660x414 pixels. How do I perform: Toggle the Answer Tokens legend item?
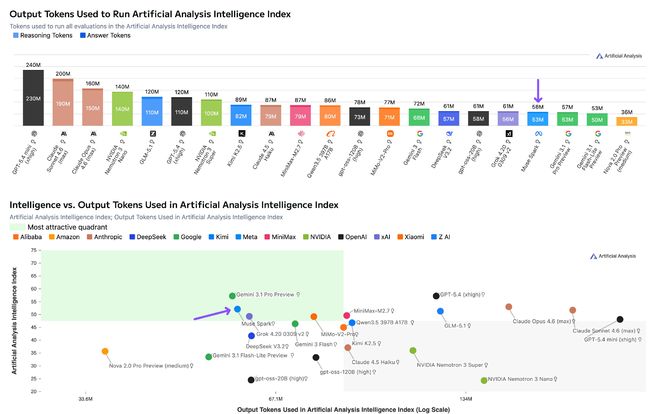82,35
